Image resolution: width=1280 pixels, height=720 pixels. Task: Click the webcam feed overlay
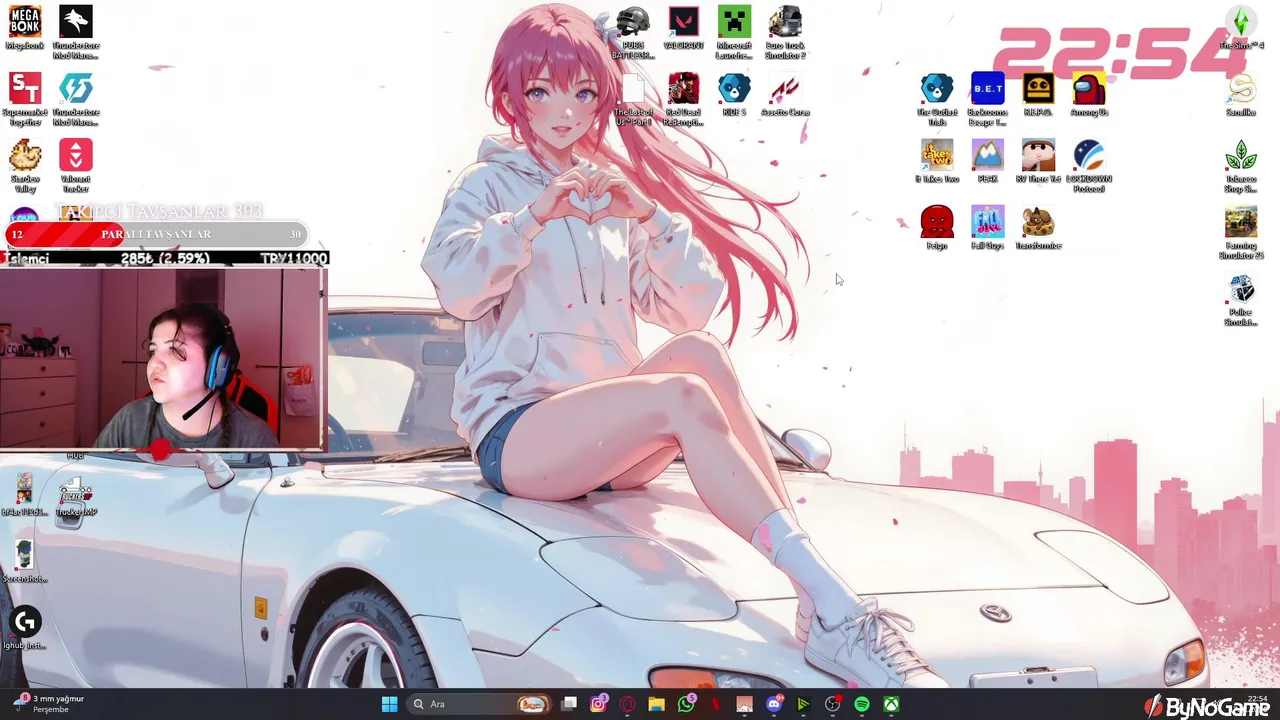point(163,358)
